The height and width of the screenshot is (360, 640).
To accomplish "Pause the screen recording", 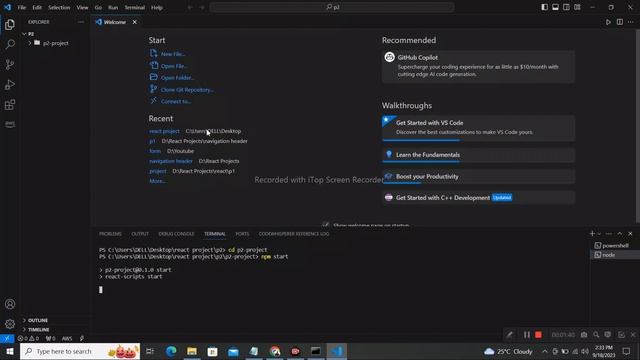I will pos(527,335).
